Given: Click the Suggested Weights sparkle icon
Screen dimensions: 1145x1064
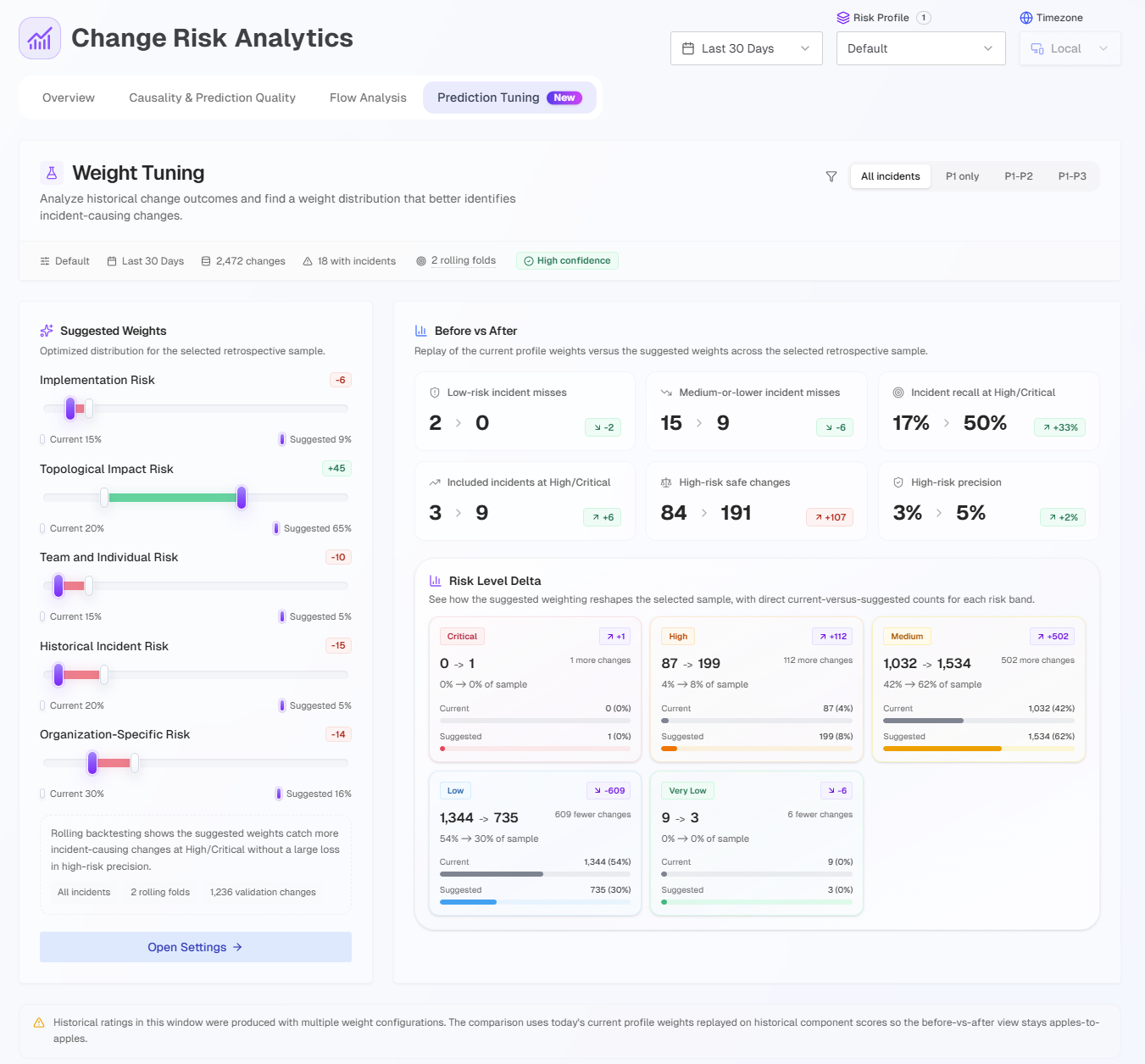Looking at the screenshot, I should tap(47, 331).
